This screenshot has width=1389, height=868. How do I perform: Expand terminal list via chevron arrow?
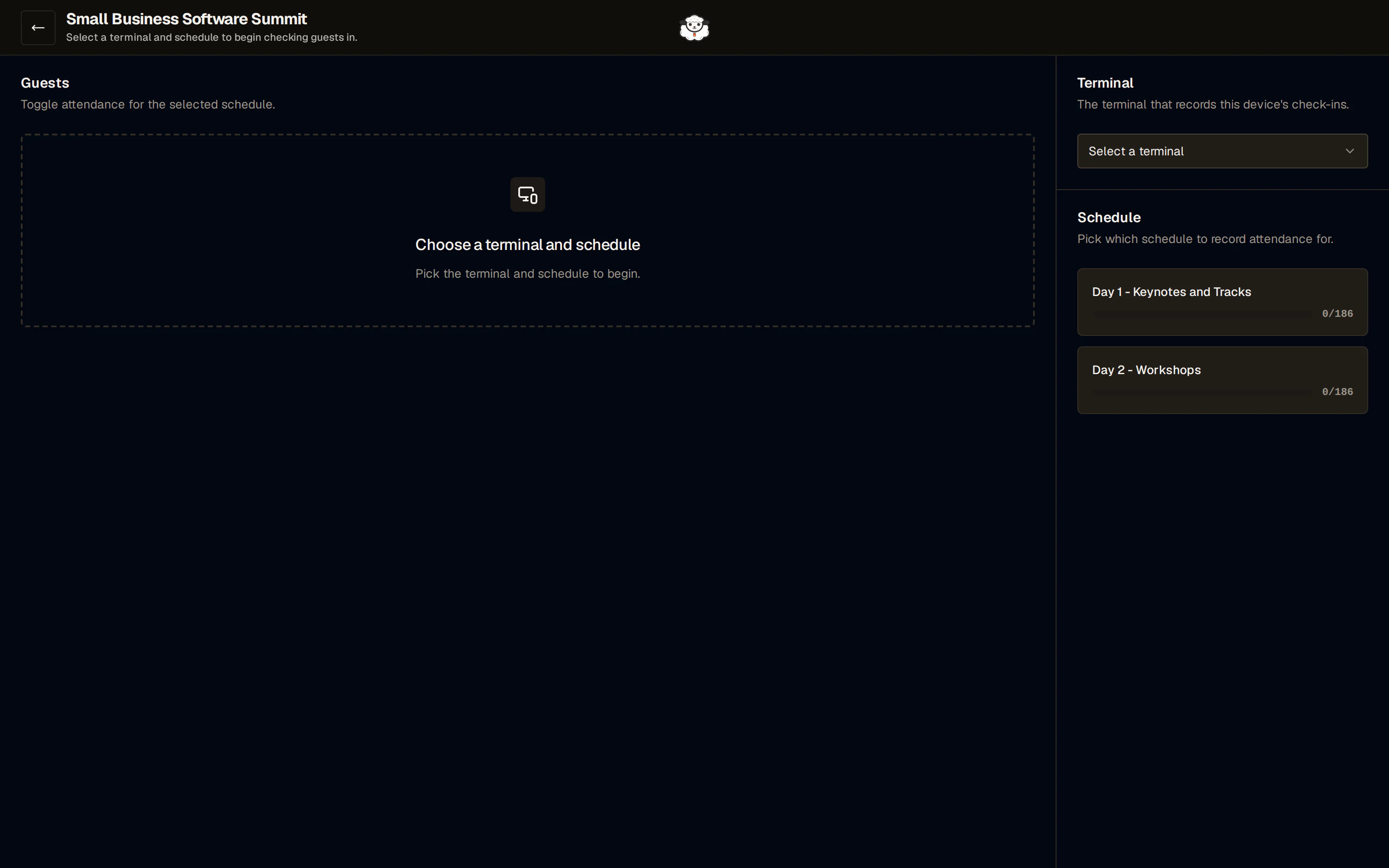[1350, 151]
